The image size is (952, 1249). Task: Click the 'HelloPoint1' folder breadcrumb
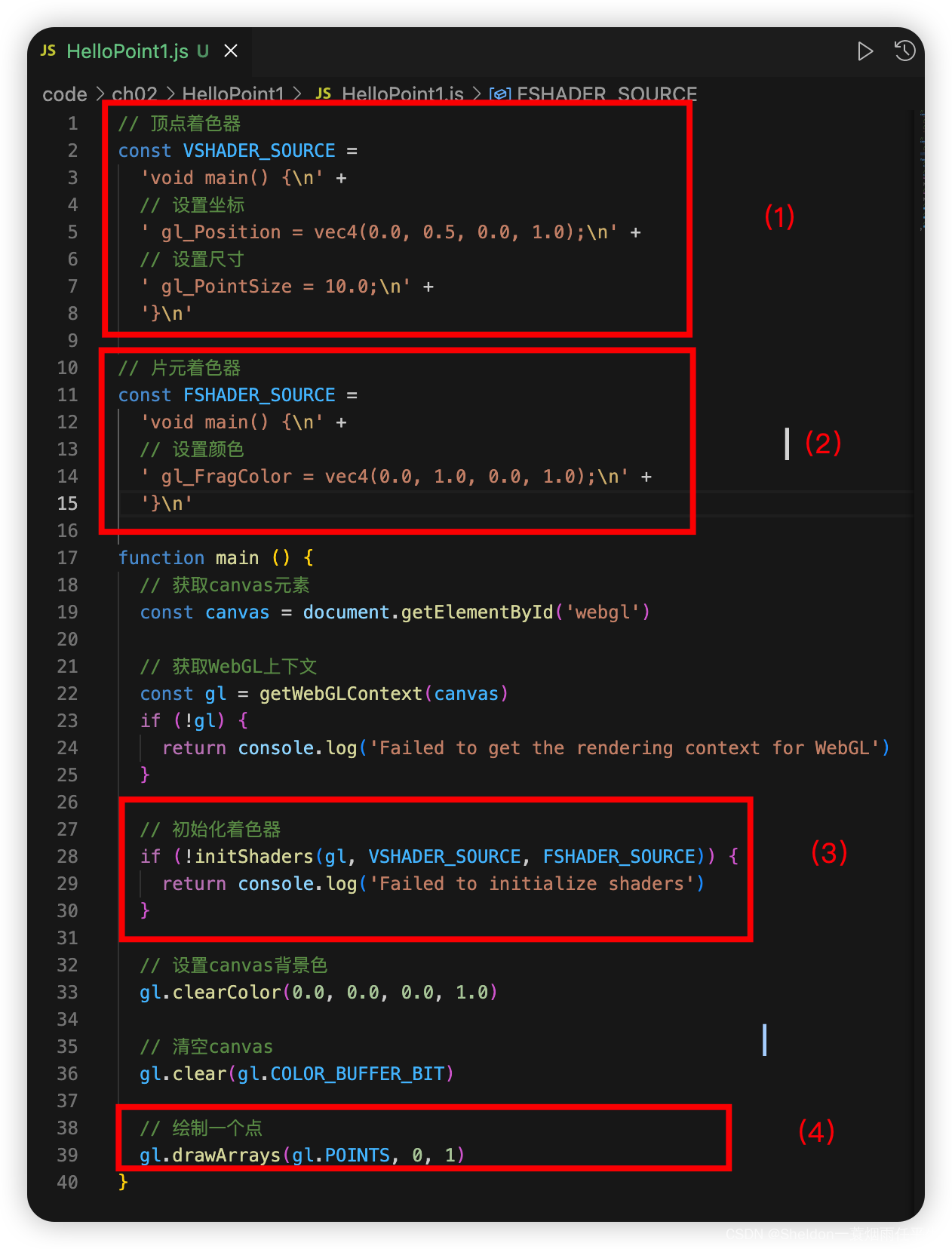pyautogui.click(x=233, y=94)
